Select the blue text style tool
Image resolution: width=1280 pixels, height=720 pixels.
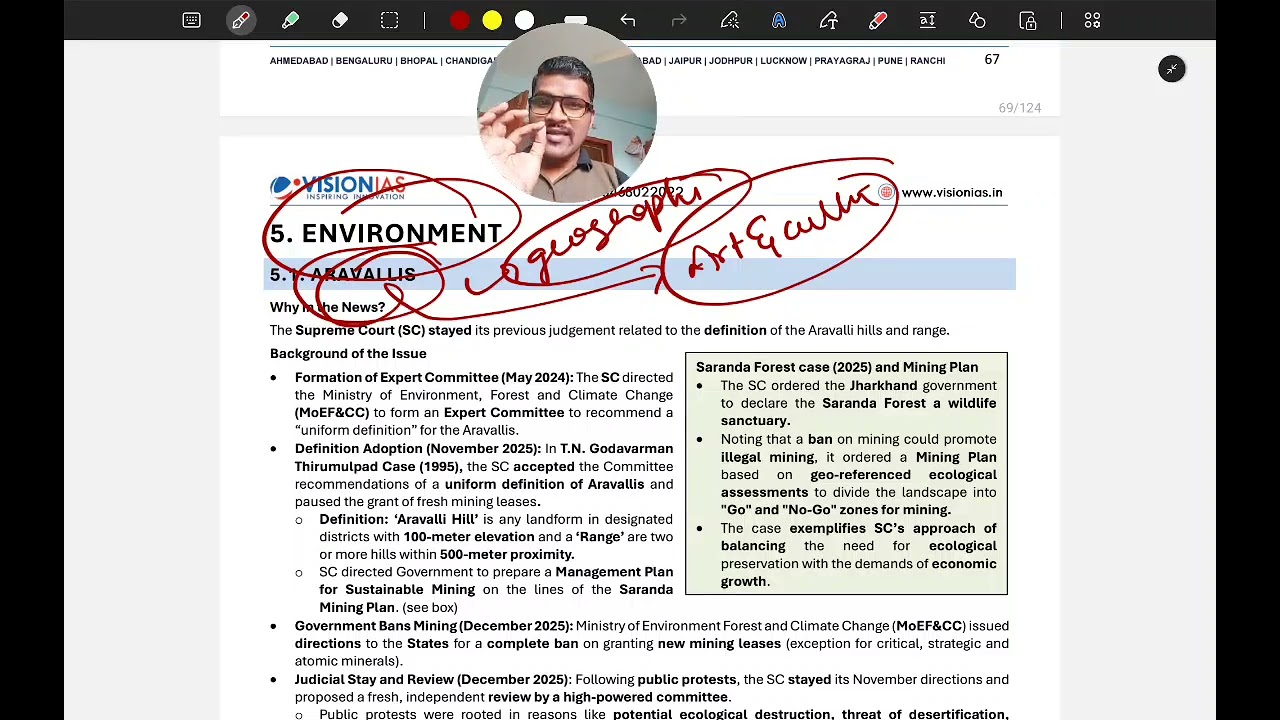[x=779, y=20]
